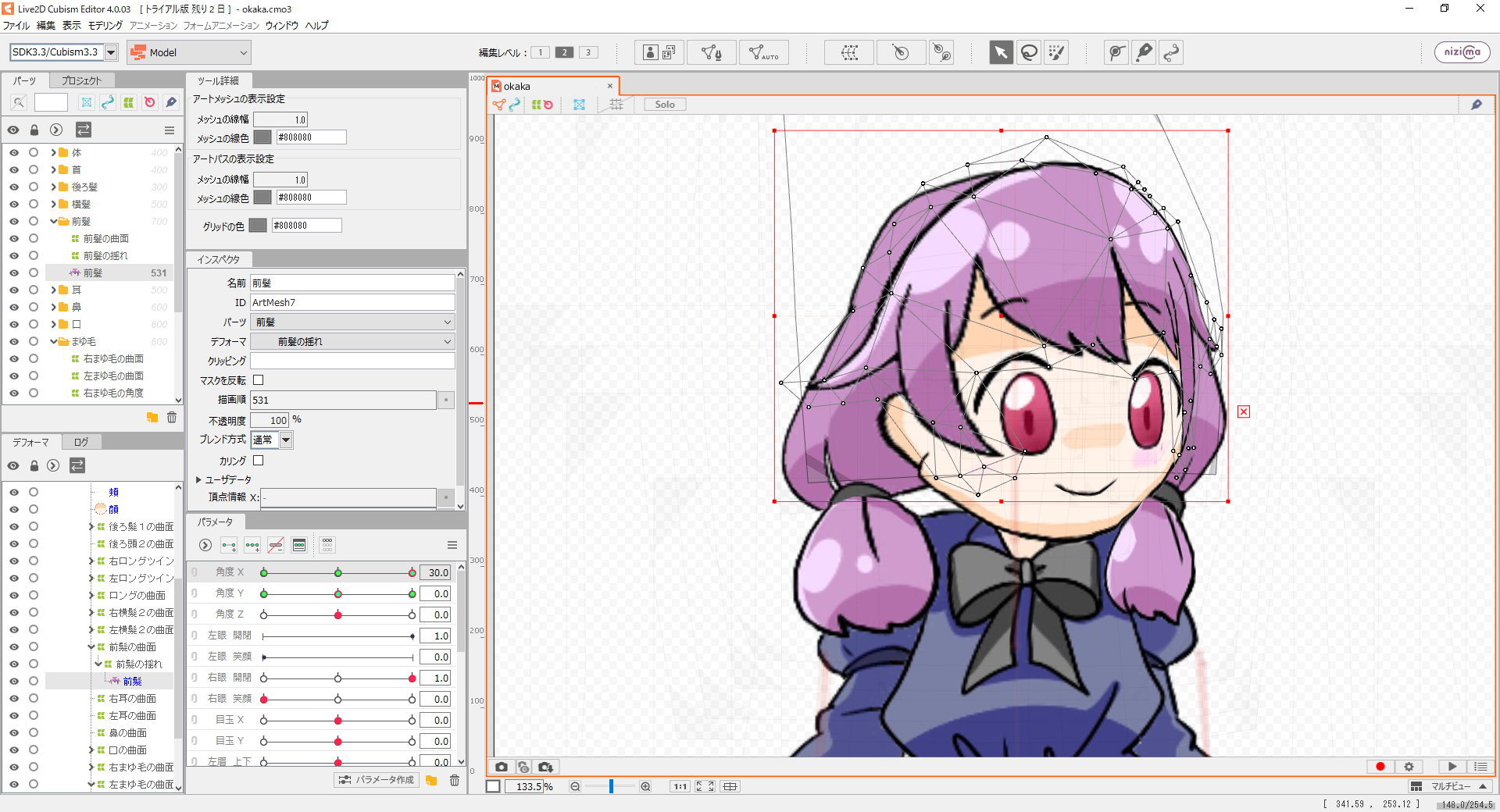This screenshot has width=1500, height=812.
Task: Click the 角度 Z parameter slider
Action: pyautogui.click(x=337, y=615)
